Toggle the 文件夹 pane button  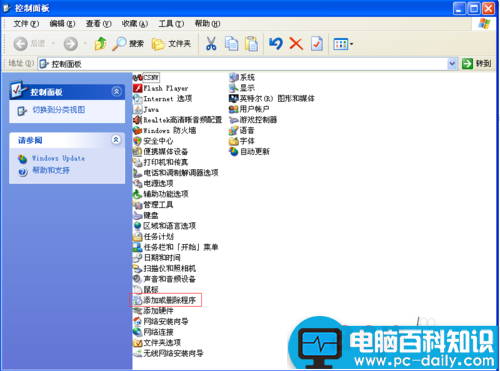point(172,44)
